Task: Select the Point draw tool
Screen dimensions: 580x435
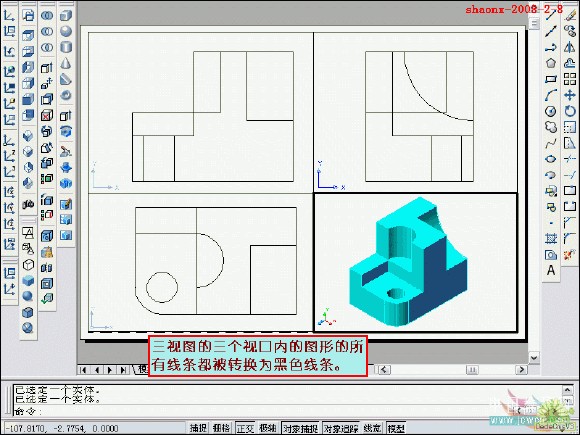Action: click(x=551, y=223)
